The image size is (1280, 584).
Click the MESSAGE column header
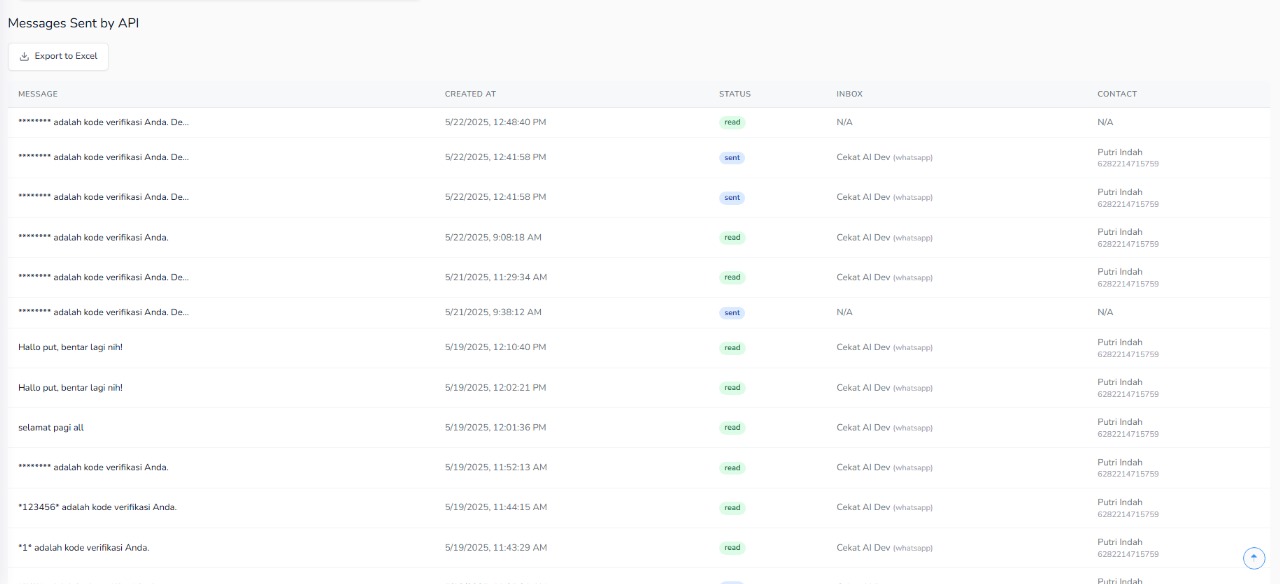tap(38, 94)
